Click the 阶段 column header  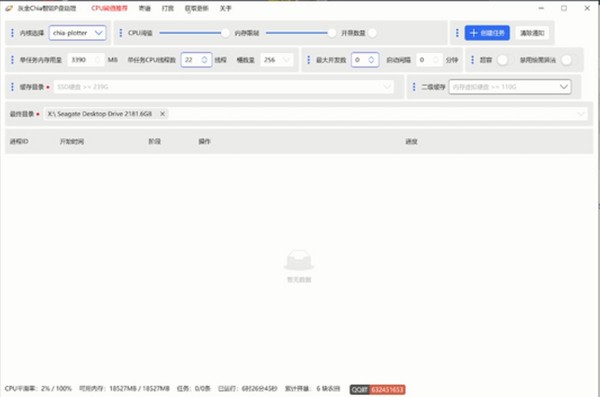(155, 141)
